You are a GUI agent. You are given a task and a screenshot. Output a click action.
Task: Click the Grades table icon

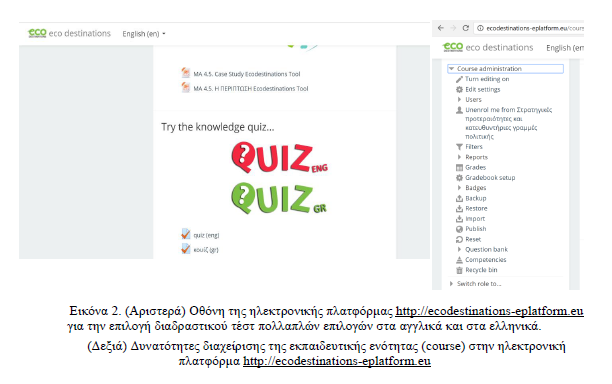[x=459, y=167]
